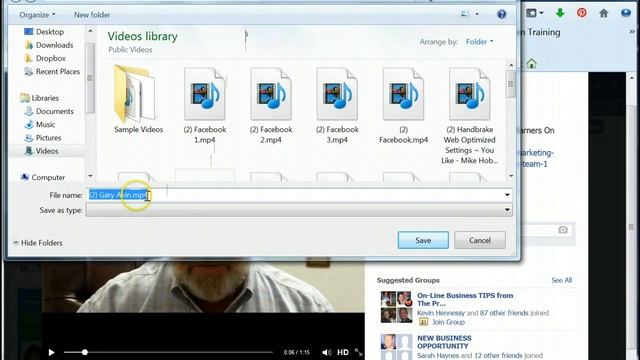Click the green download arrow browser icon

(x=560, y=13)
